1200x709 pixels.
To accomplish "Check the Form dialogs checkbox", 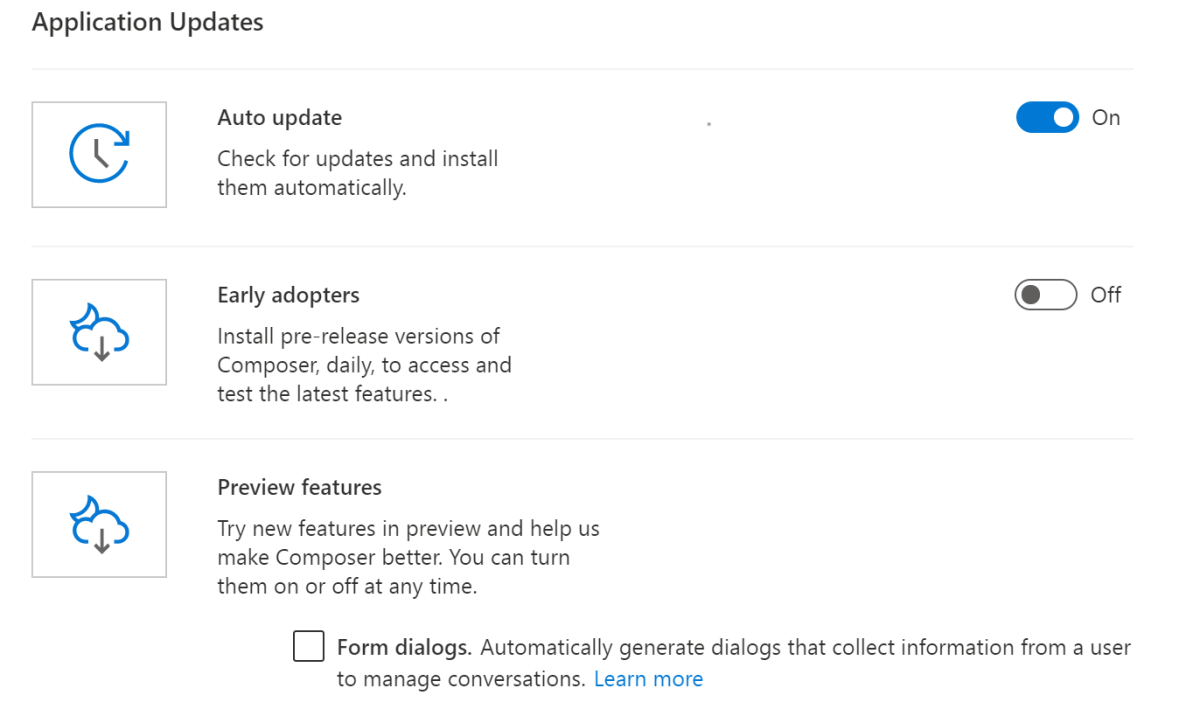I will tap(308, 646).
